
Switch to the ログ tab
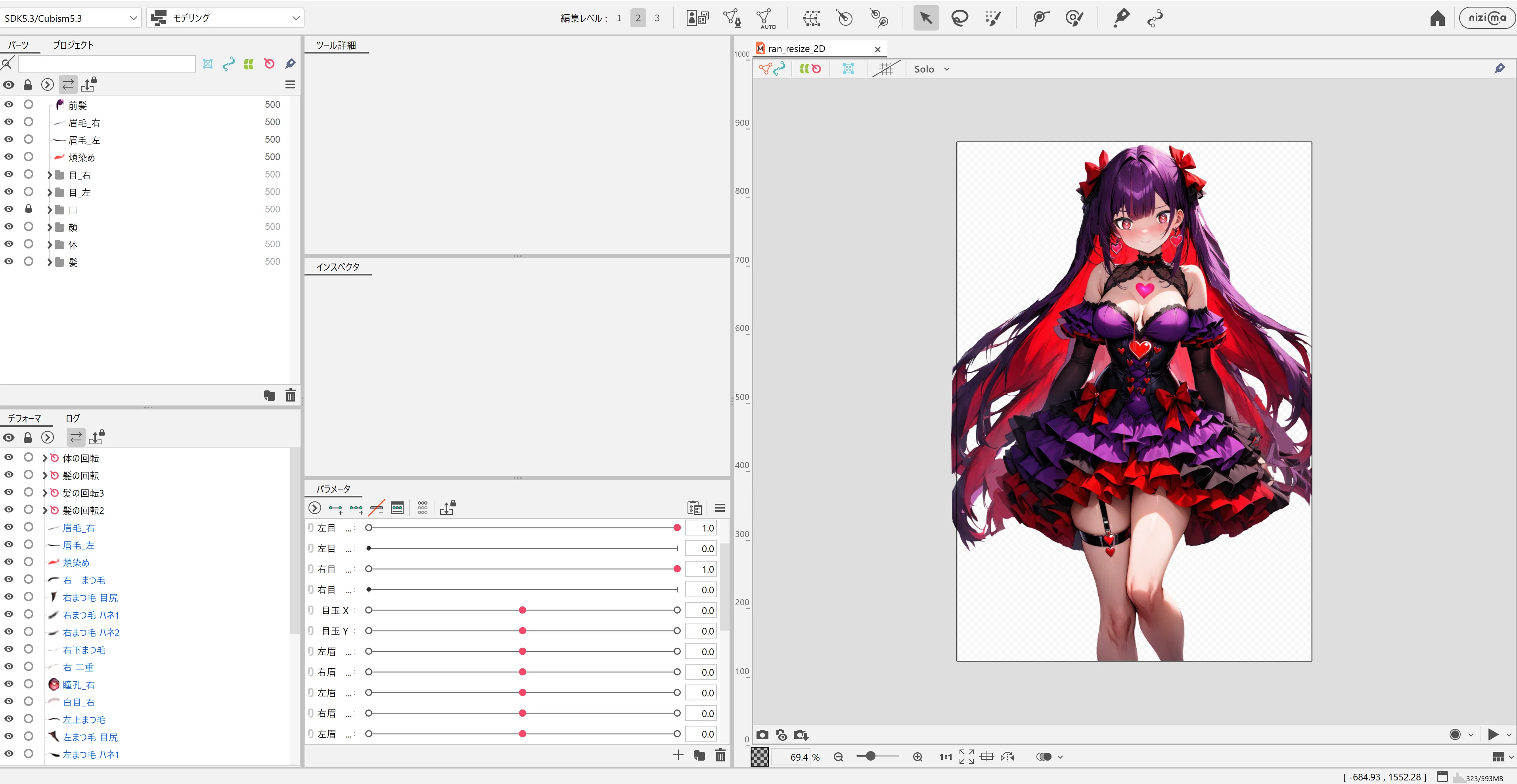click(73, 419)
